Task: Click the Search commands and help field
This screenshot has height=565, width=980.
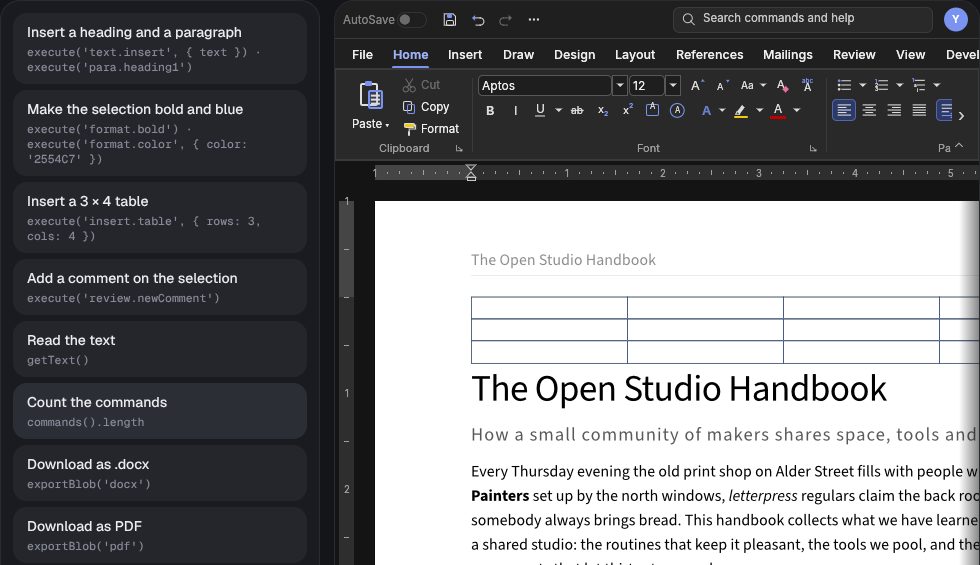Action: (802, 19)
